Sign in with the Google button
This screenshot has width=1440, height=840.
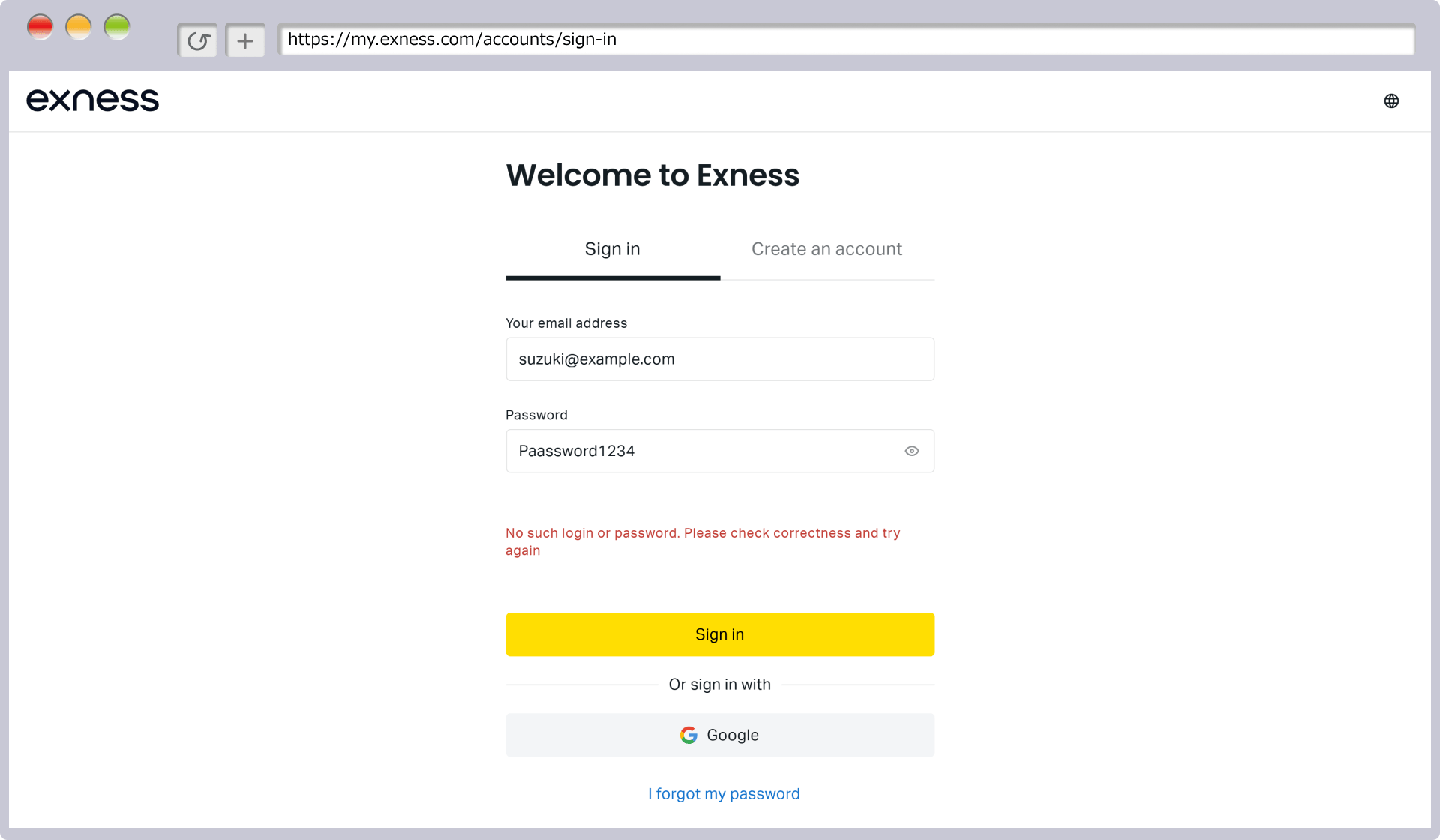tap(720, 735)
